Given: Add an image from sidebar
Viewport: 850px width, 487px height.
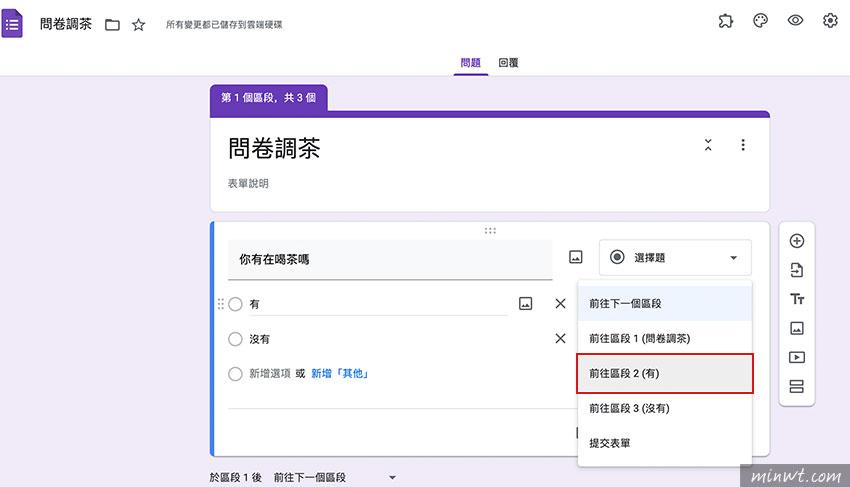Looking at the screenshot, I should pos(796,328).
